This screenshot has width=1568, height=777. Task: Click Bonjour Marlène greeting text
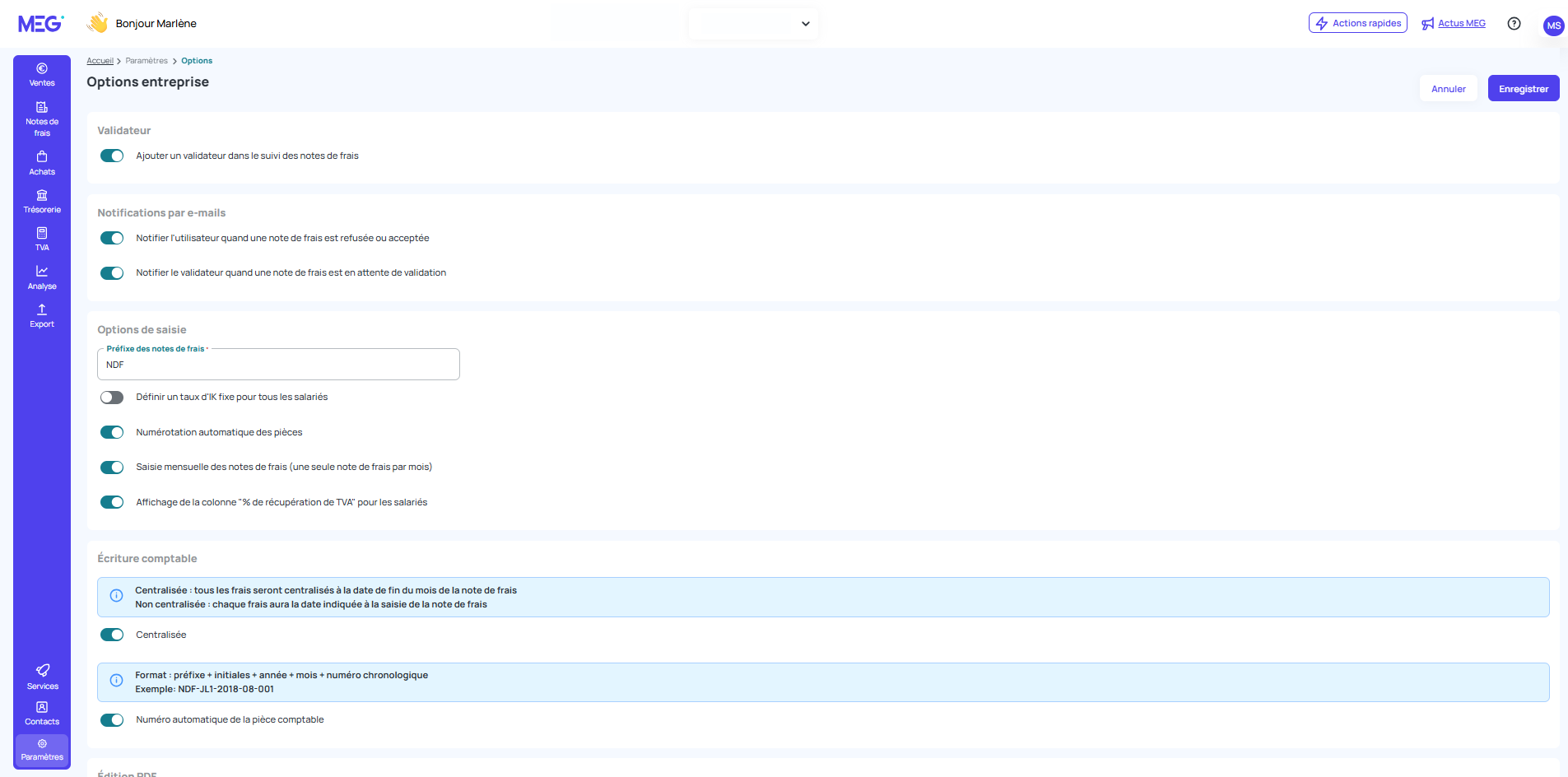[x=156, y=24]
